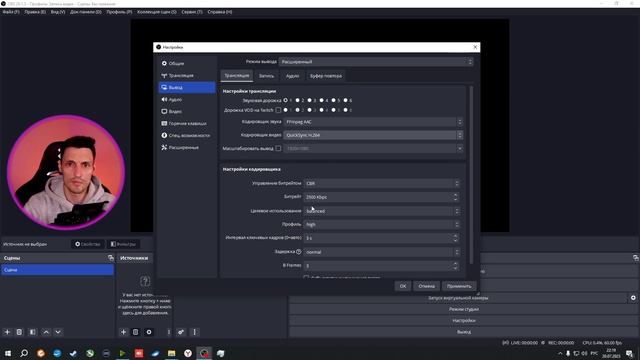Click OK in the settings dialog
640x360 pixels.
click(x=403, y=286)
